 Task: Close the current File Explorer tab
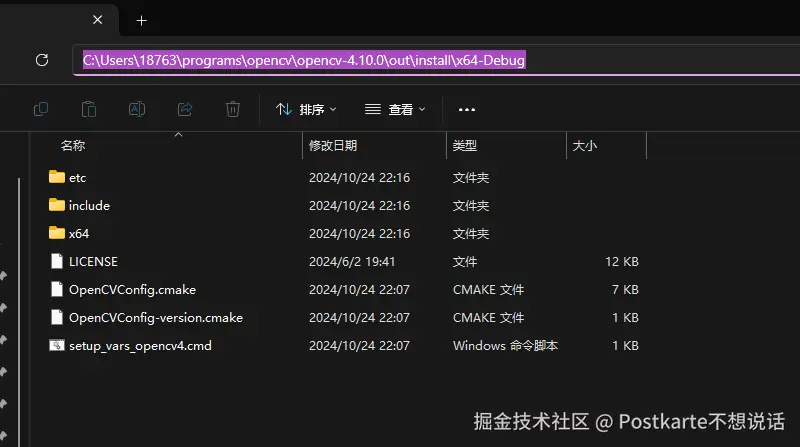point(97,20)
